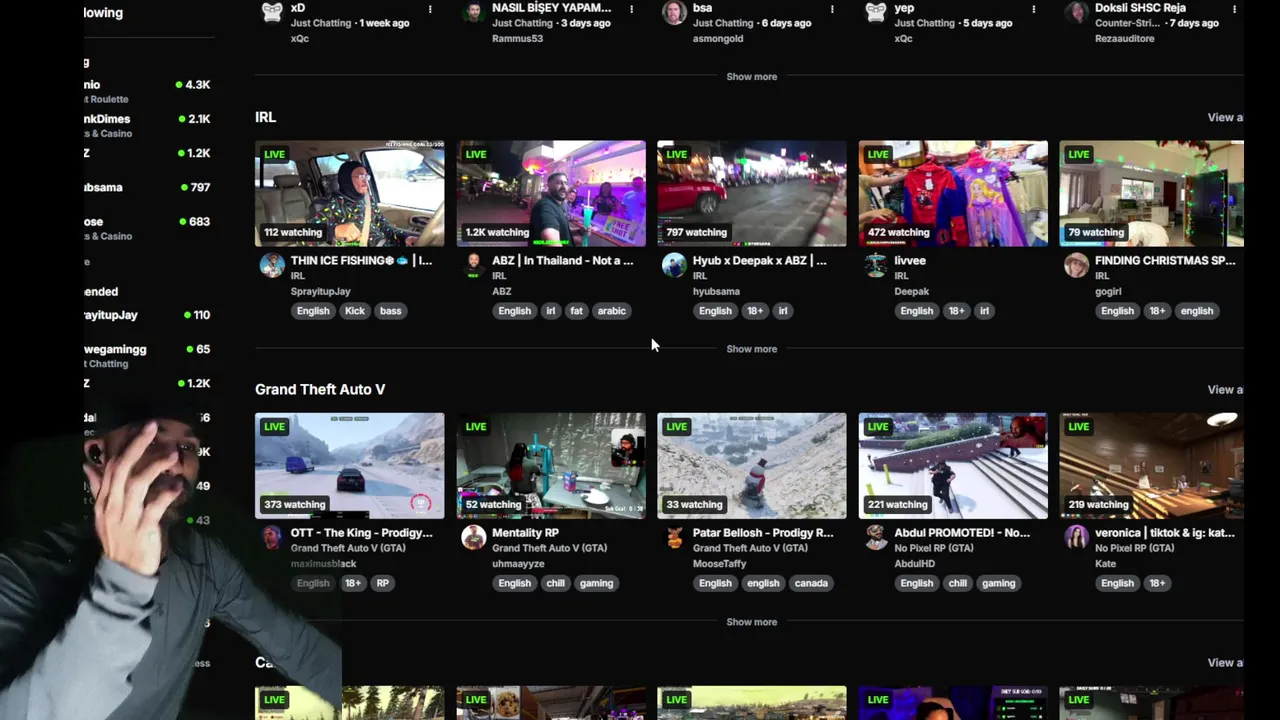Play the THIN ICE FISHING stream thumbnail

click(x=349, y=193)
